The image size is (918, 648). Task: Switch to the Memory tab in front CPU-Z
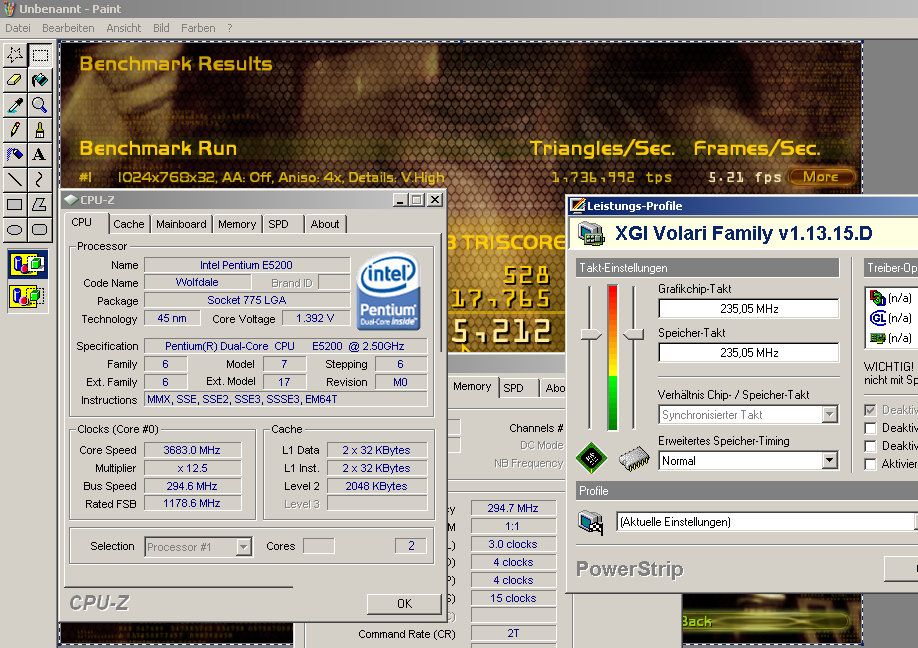(237, 224)
